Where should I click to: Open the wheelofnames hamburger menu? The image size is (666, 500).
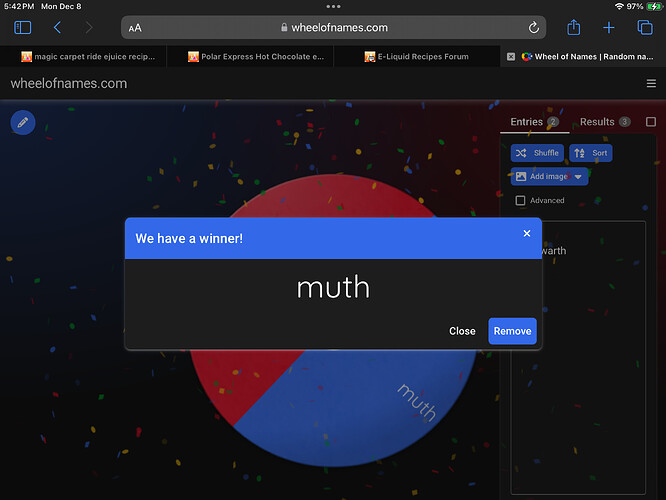(x=651, y=84)
